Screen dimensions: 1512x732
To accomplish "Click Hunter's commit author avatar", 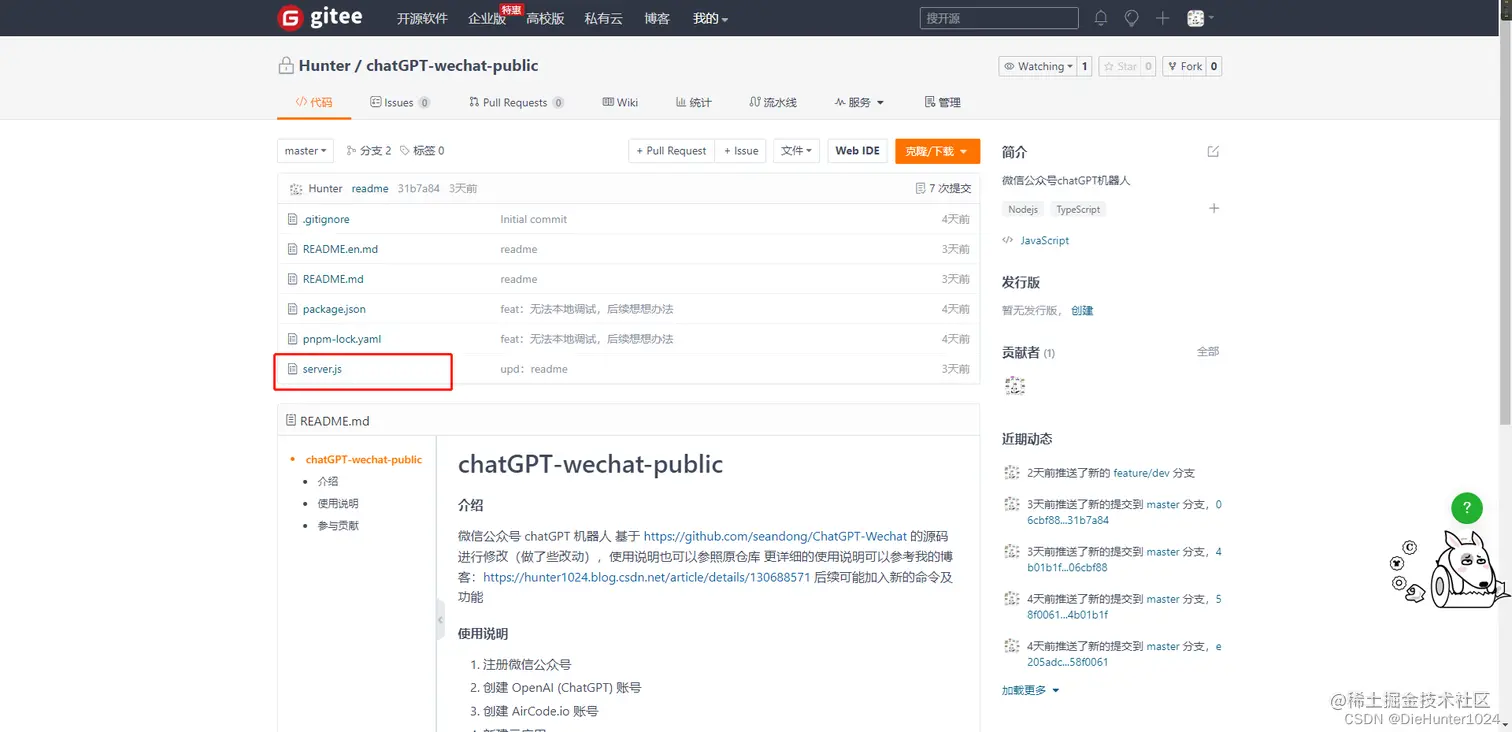I will point(295,188).
